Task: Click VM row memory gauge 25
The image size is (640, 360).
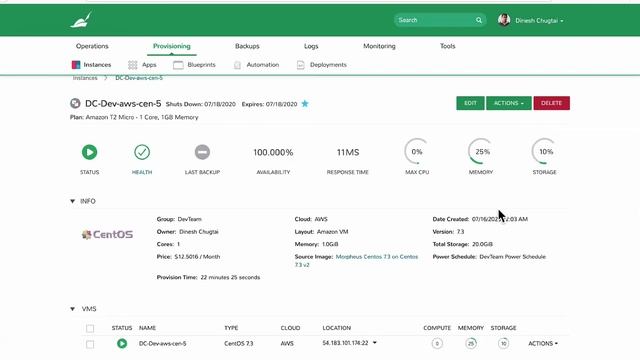Action: [471, 344]
